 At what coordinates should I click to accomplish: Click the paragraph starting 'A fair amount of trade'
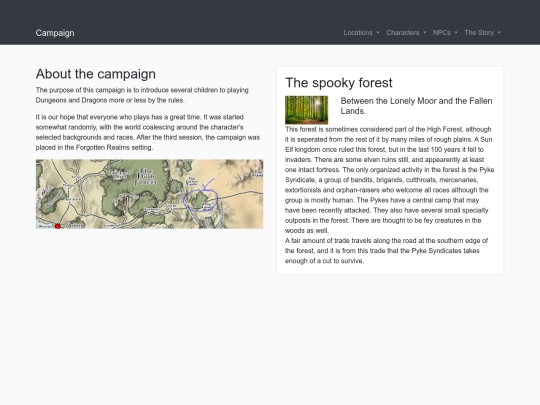pyautogui.click(x=386, y=251)
